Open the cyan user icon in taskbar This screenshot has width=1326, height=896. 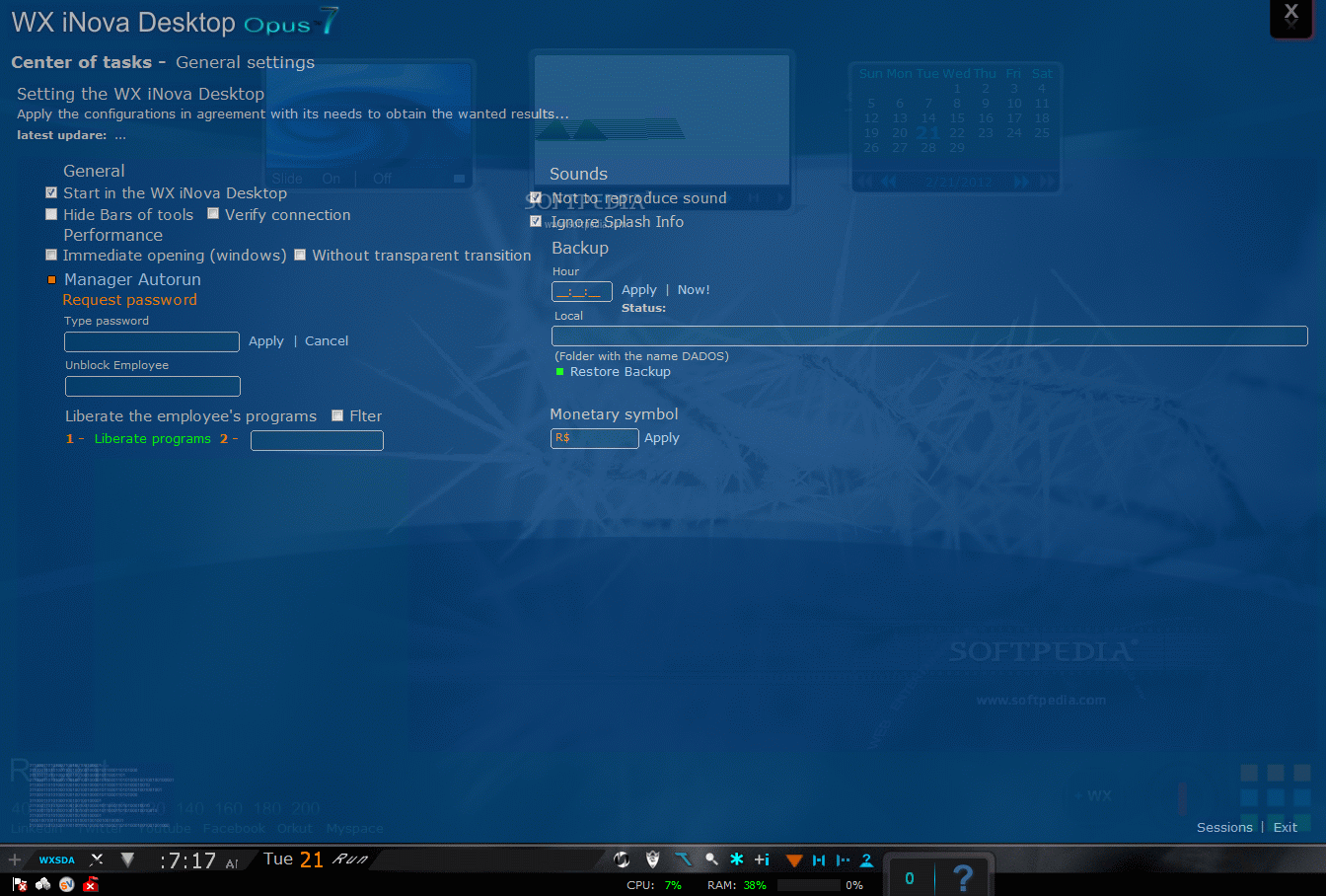pos(866,860)
